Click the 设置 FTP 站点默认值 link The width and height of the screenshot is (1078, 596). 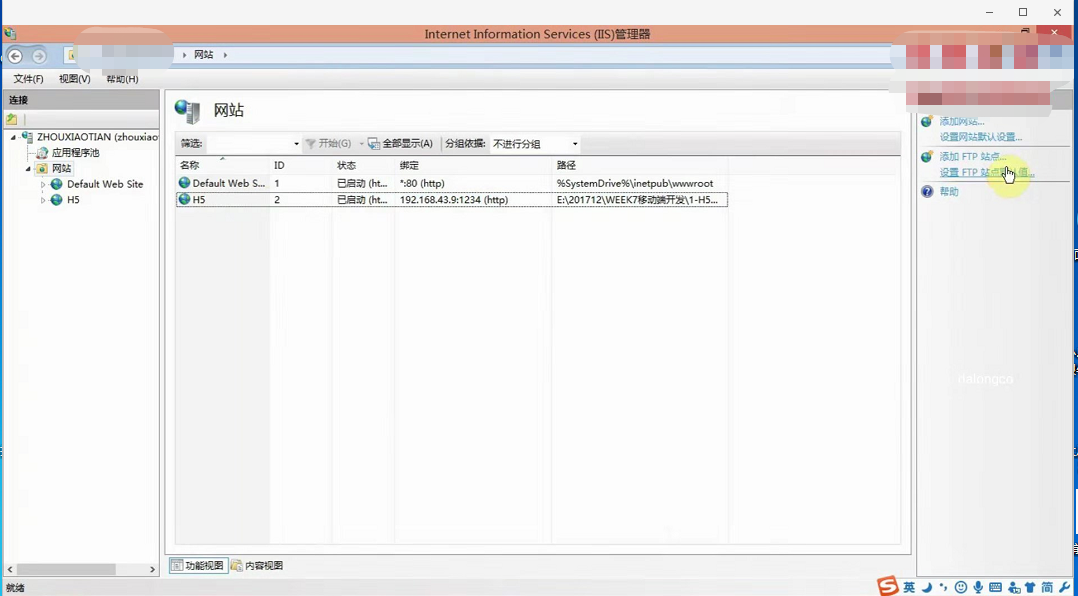(987, 173)
